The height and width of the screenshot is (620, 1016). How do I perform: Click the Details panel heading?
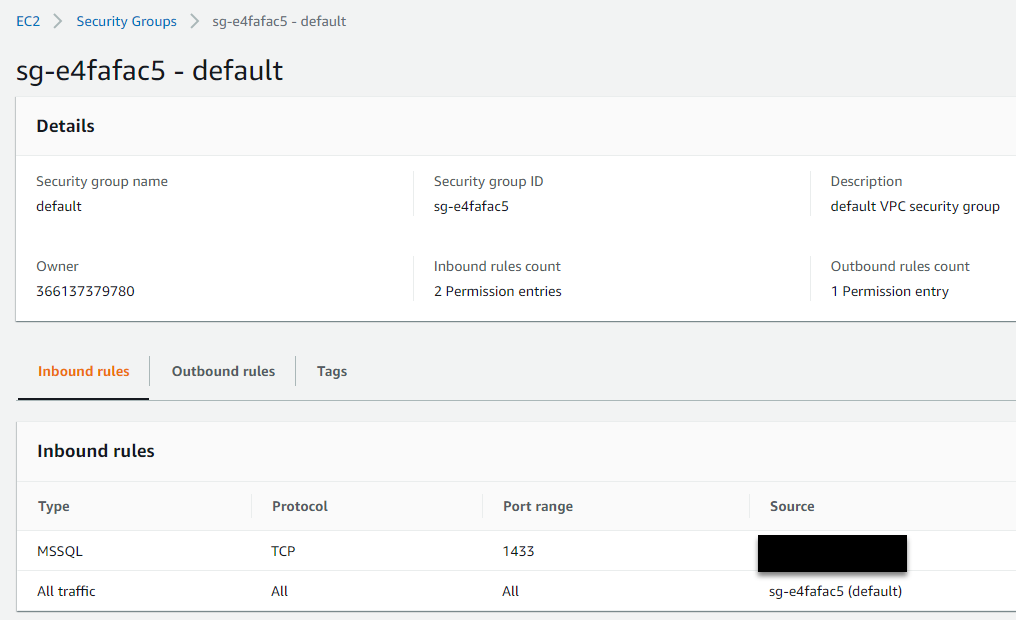pyautogui.click(x=65, y=126)
